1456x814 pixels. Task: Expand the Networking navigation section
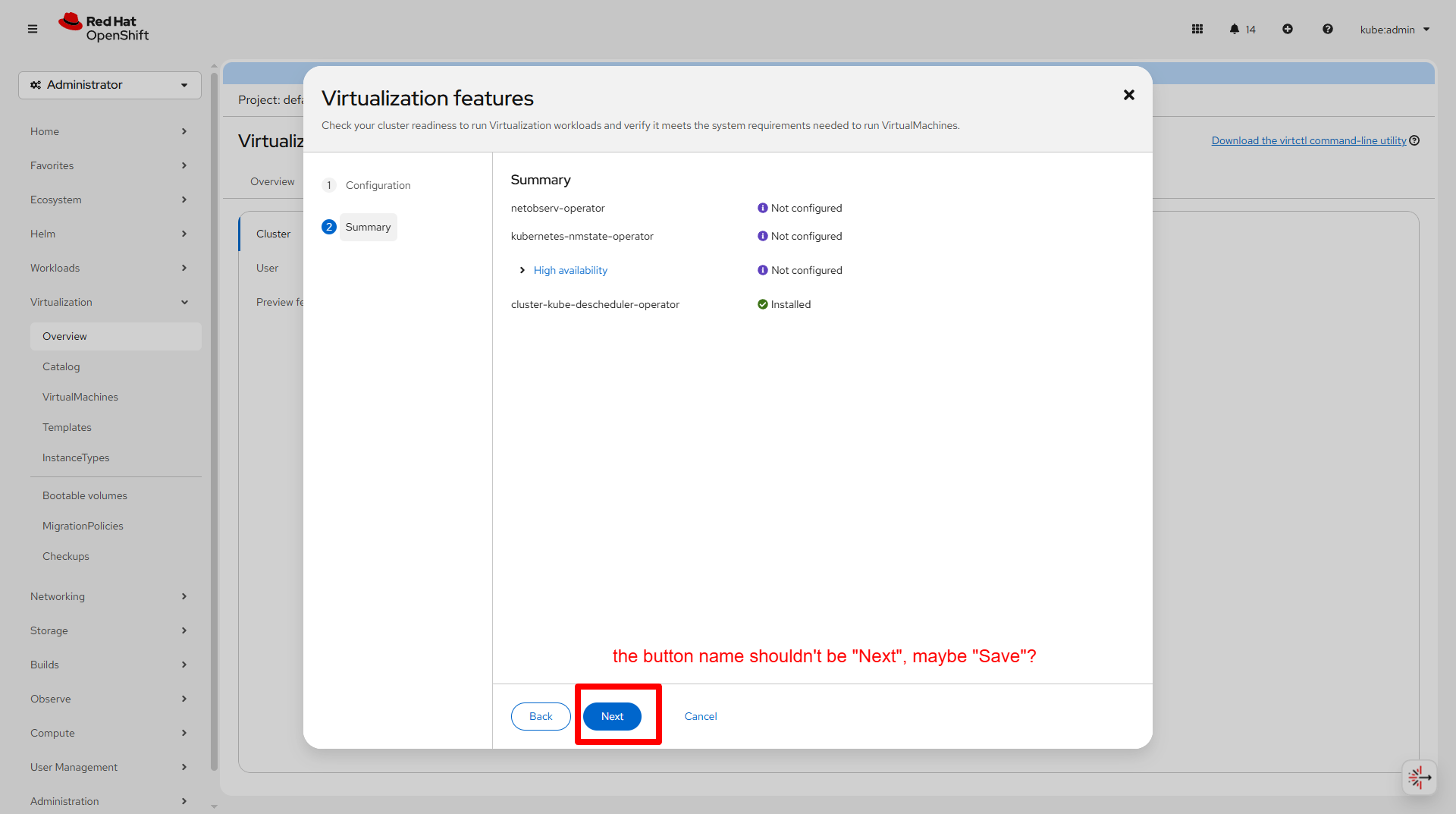(x=110, y=596)
